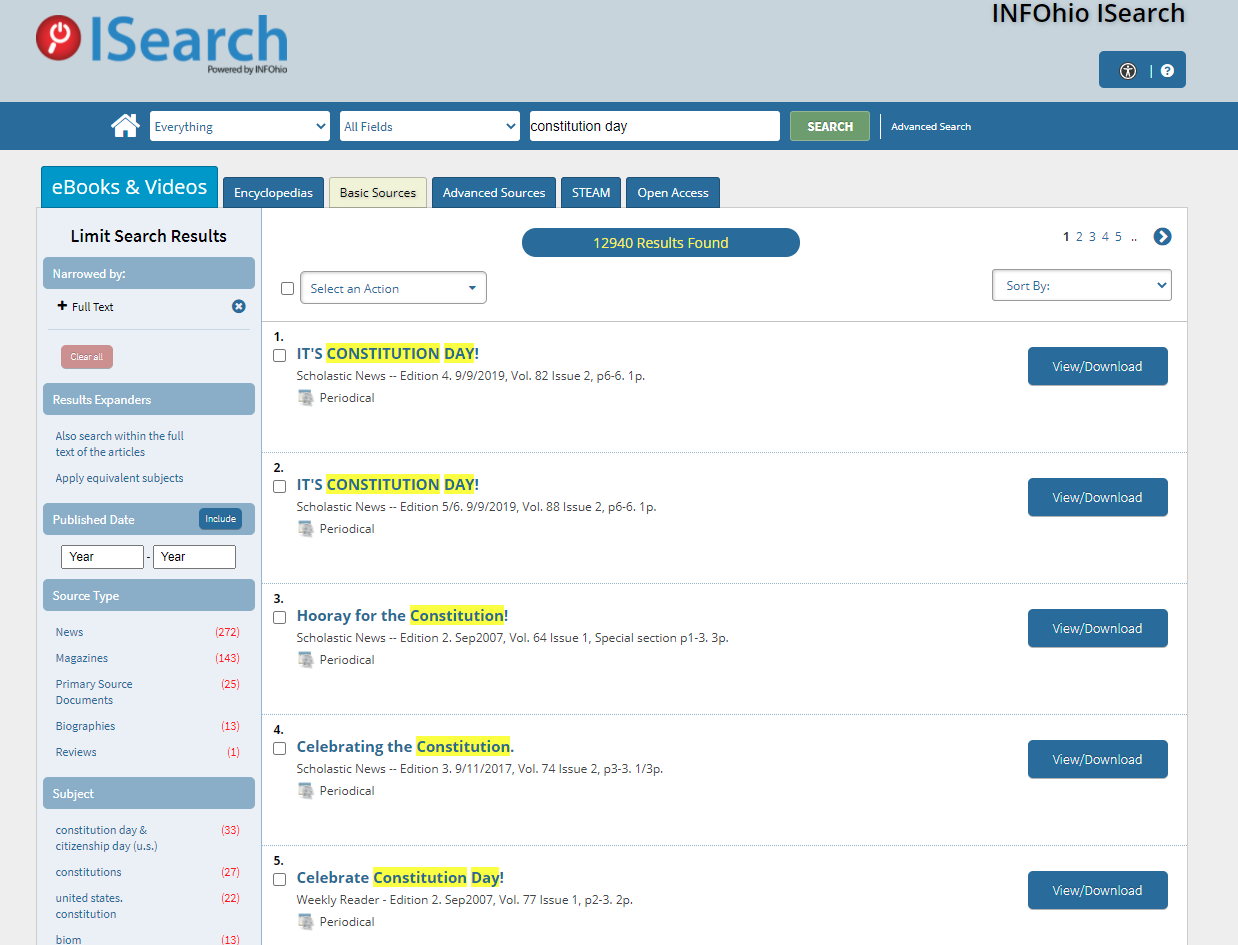Click Periodical icon under result 3
Image resolution: width=1238 pixels, height=945 pixels.
[x=306, y=660]
